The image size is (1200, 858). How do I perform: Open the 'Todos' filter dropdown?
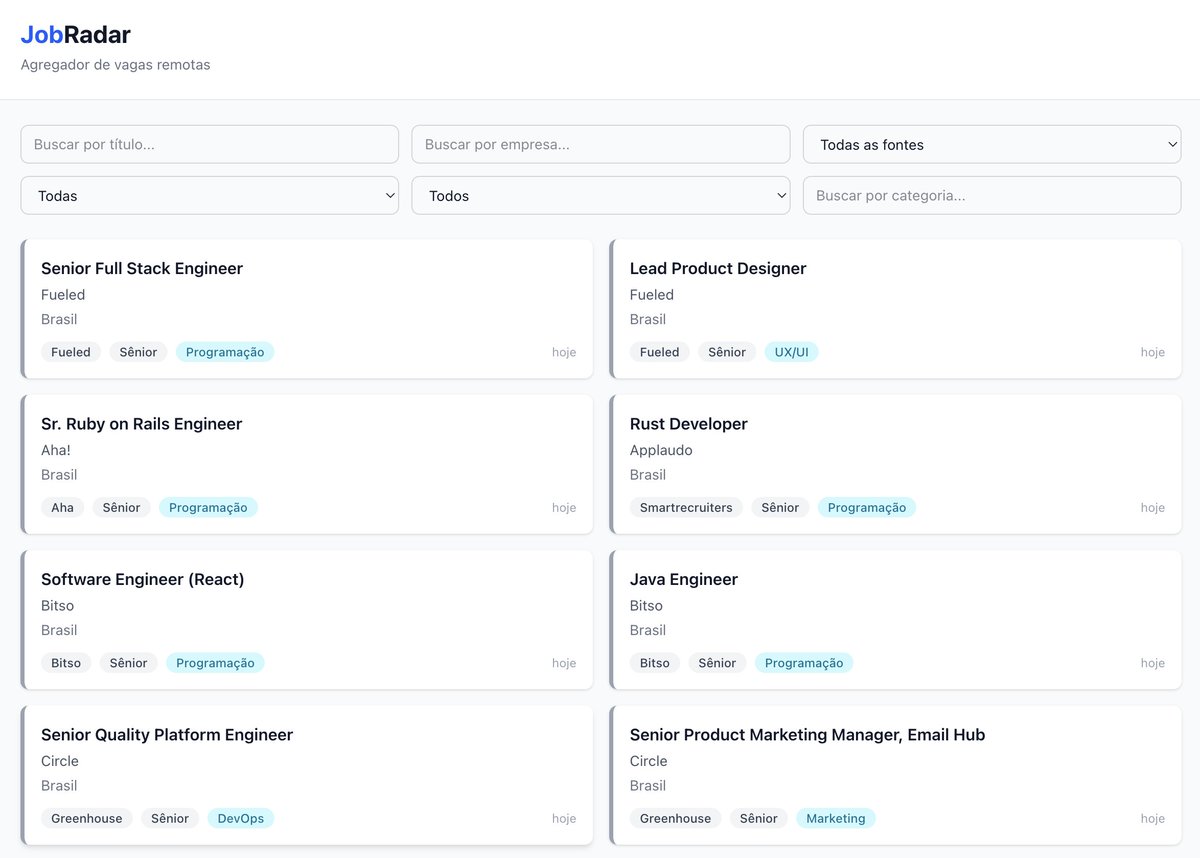[601, 195]
